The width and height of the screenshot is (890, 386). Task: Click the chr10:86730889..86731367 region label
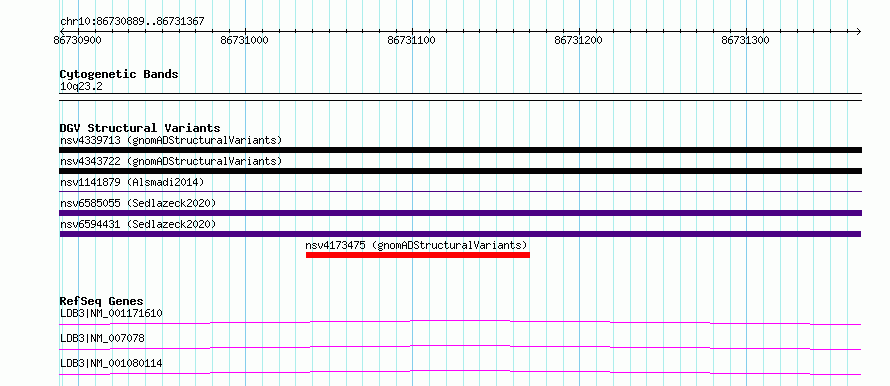tap(132, 22)
